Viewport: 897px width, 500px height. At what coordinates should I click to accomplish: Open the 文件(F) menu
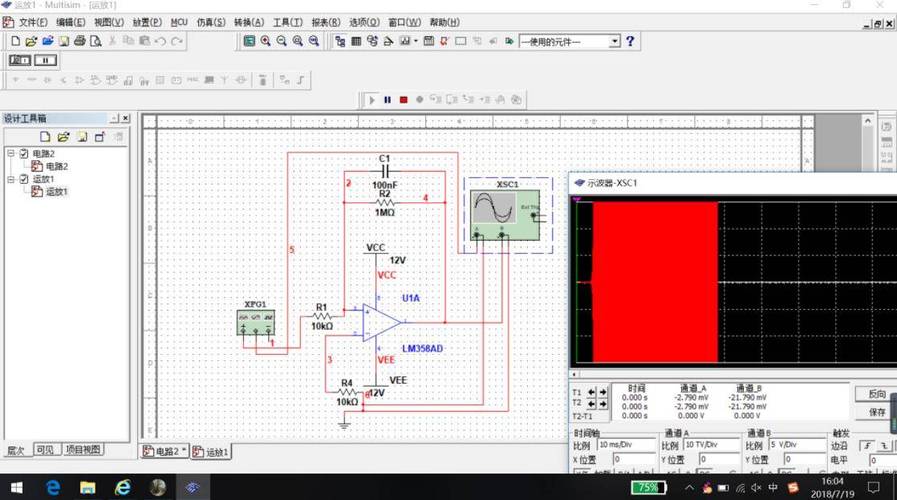[x=33, y=22]
